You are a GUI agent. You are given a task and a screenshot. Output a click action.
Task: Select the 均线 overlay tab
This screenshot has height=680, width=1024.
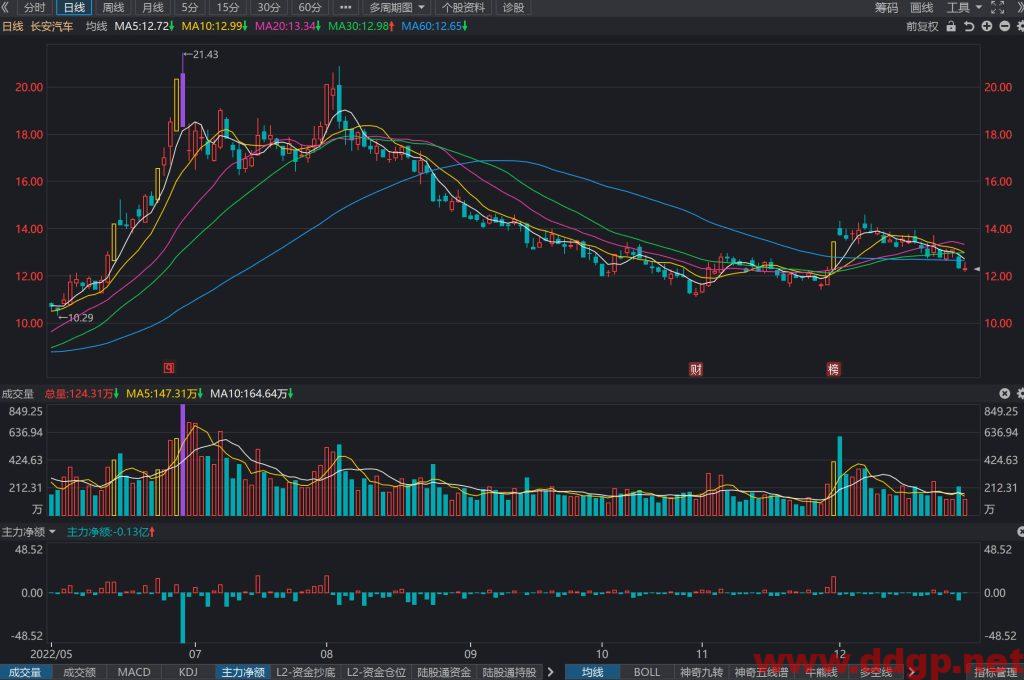[x=593, y=672]
